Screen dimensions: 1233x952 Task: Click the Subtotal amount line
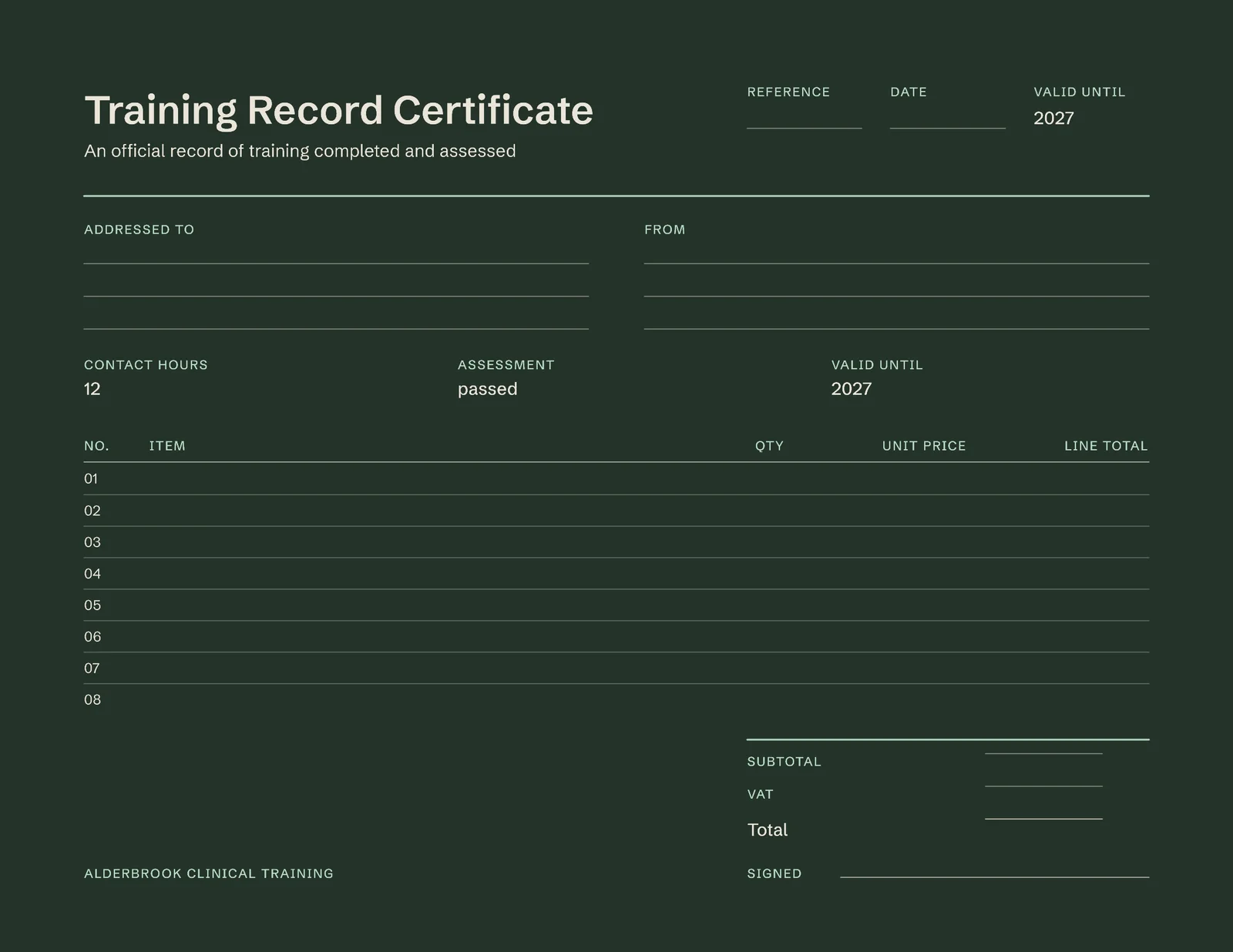[1043, 753]
